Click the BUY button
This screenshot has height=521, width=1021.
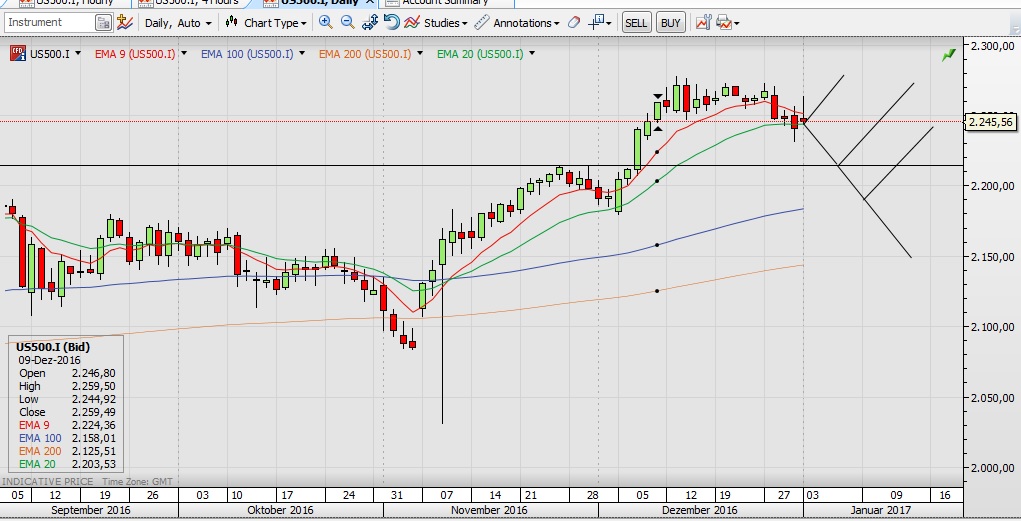pos(670,23)
